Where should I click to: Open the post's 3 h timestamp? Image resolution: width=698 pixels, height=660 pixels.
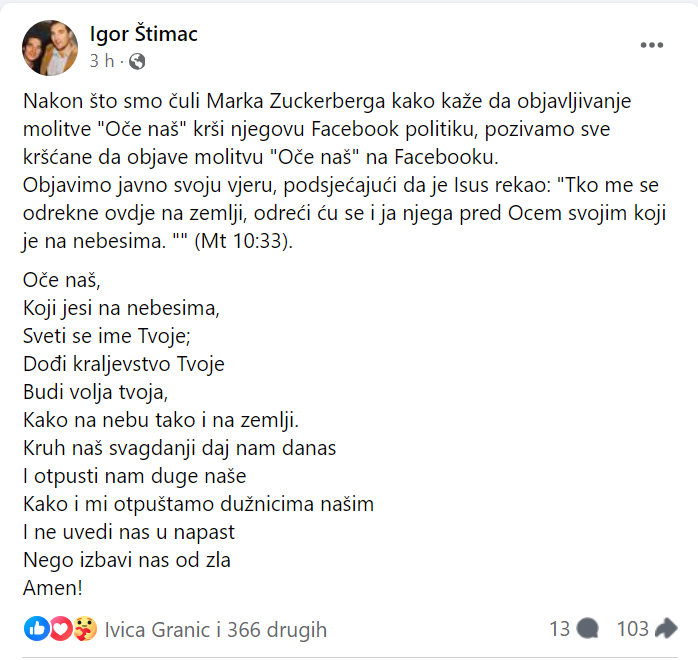click(102, 61)
